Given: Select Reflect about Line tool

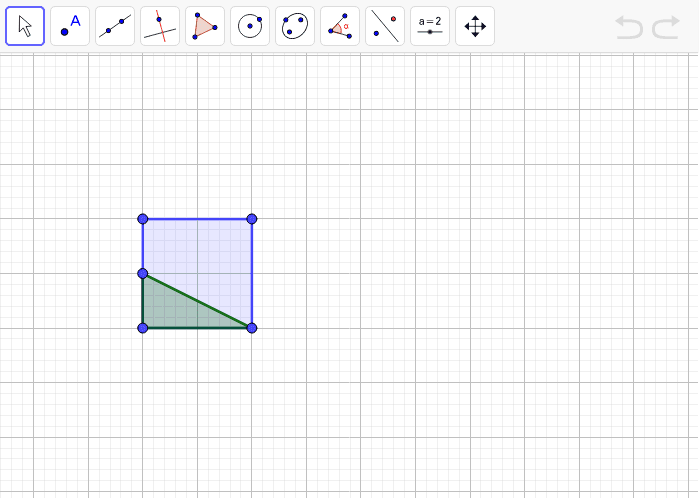Looking at the screenshot, I should point(385,26).
